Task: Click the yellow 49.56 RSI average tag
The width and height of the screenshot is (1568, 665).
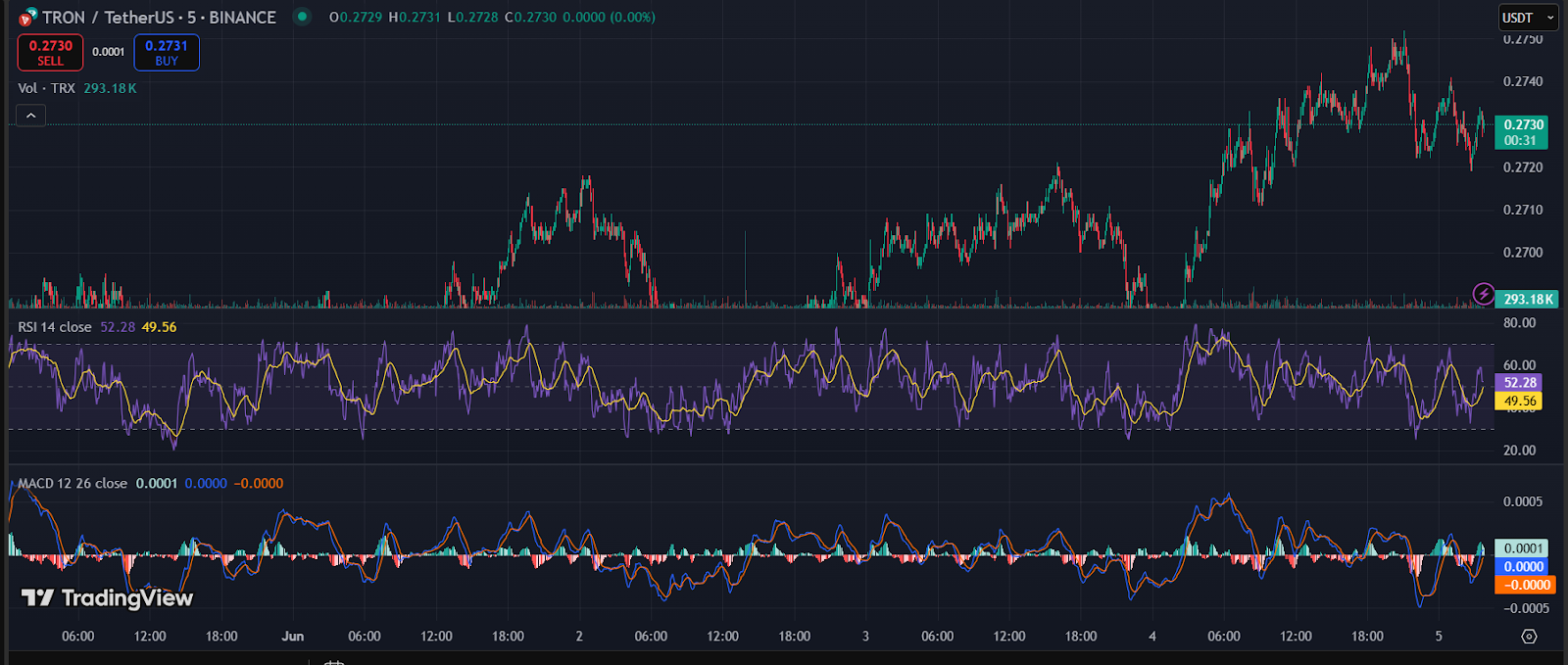Action: tap(1520, 402)
